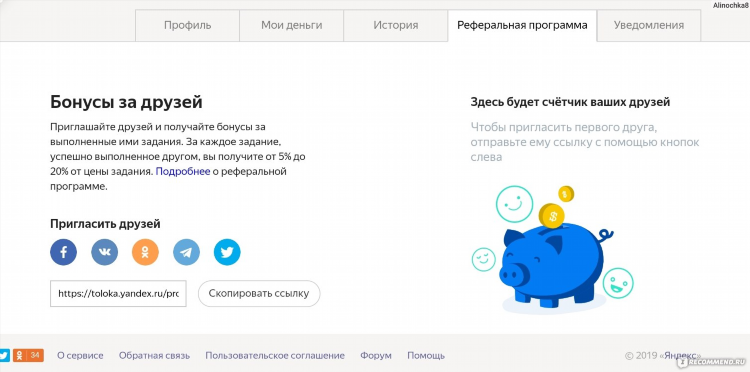750x372 pixels.
Task: Switch to the Мои деньги tab
Action: click(x=291, y=25)
